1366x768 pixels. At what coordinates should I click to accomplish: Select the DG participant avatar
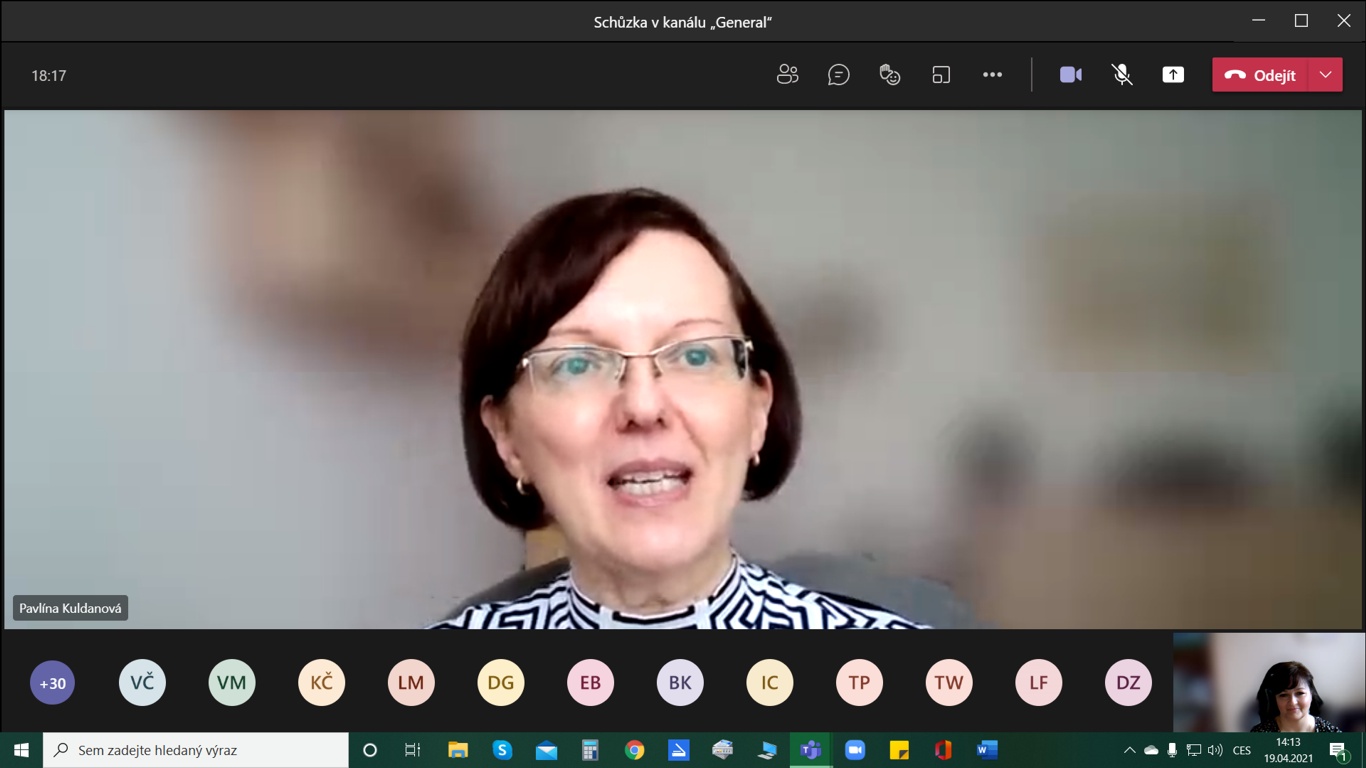[x=500, y=683]
